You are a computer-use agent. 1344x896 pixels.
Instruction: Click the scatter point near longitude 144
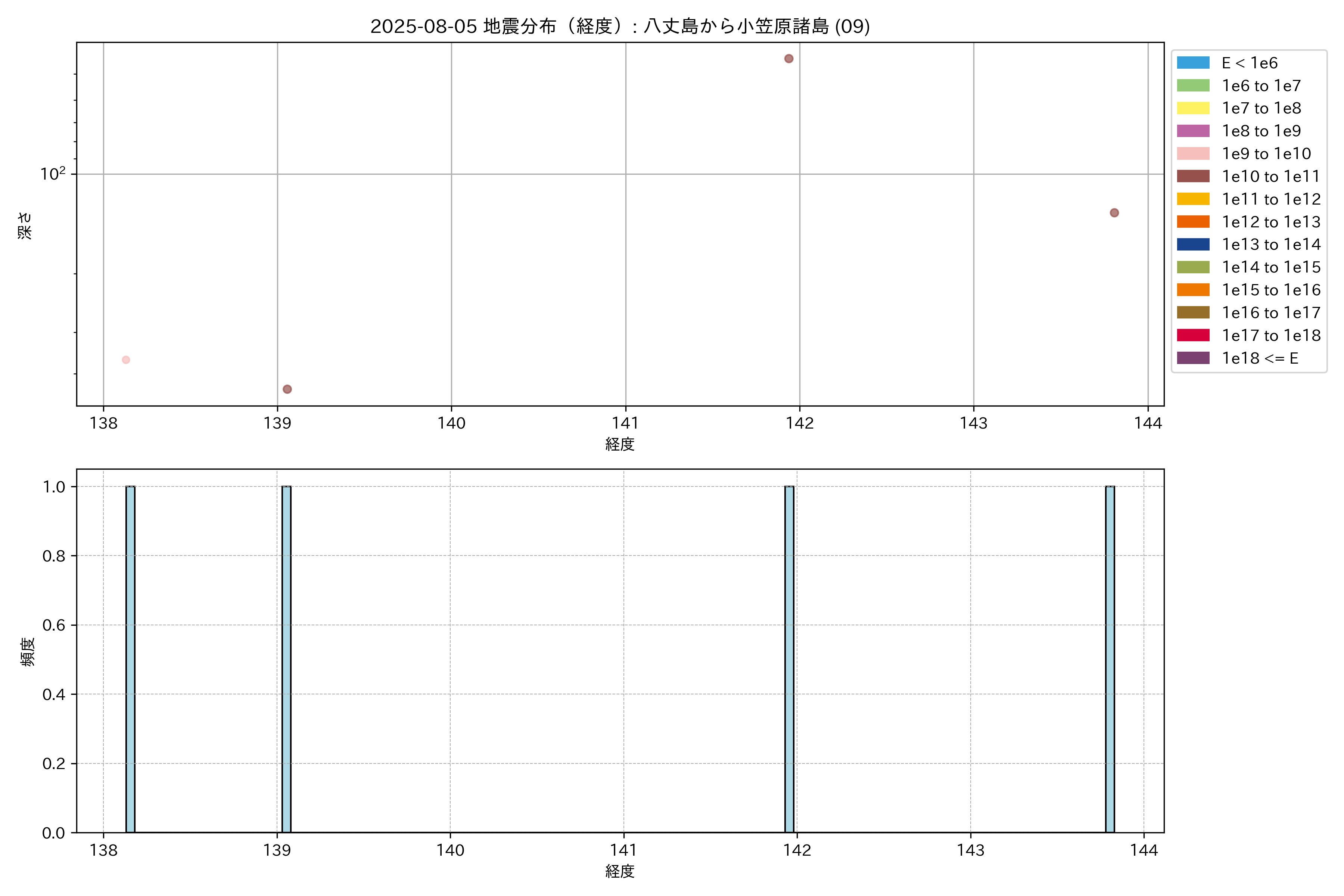1114,212
